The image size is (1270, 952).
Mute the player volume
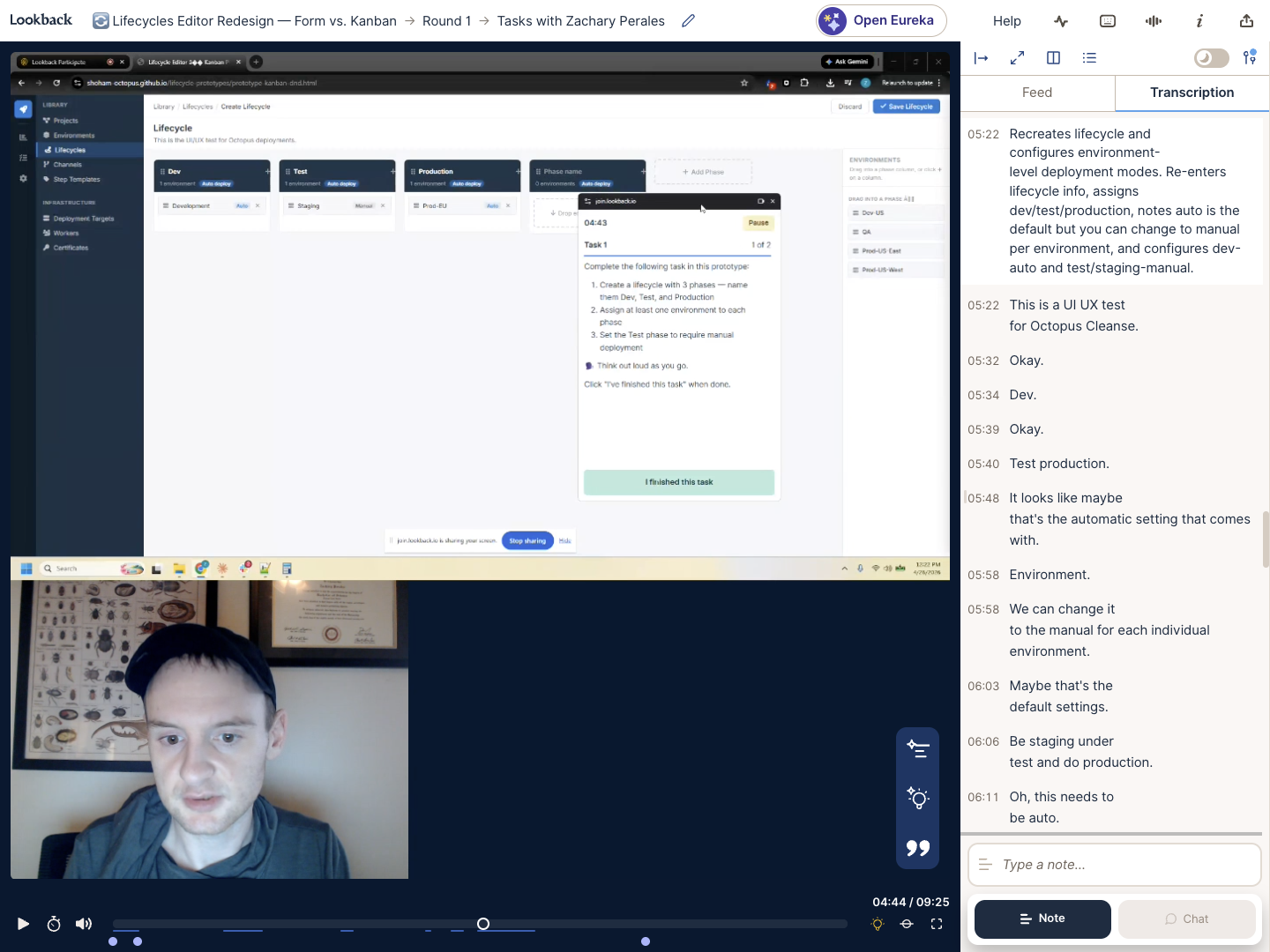[84, 924]
